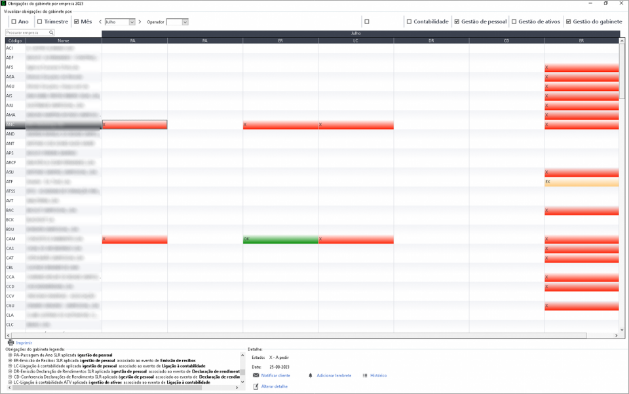Go to next month with the right arrow
This screenshot has width=629, height=394.
tap(140, 22)
